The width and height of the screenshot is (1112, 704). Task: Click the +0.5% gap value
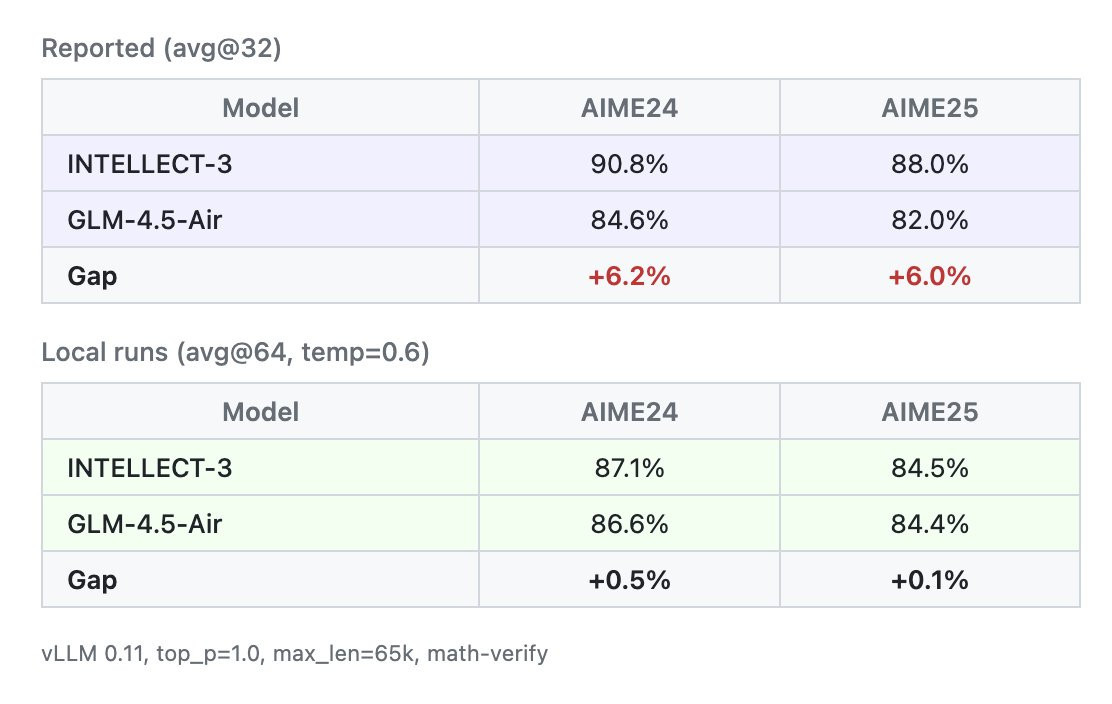pos(629,579)
